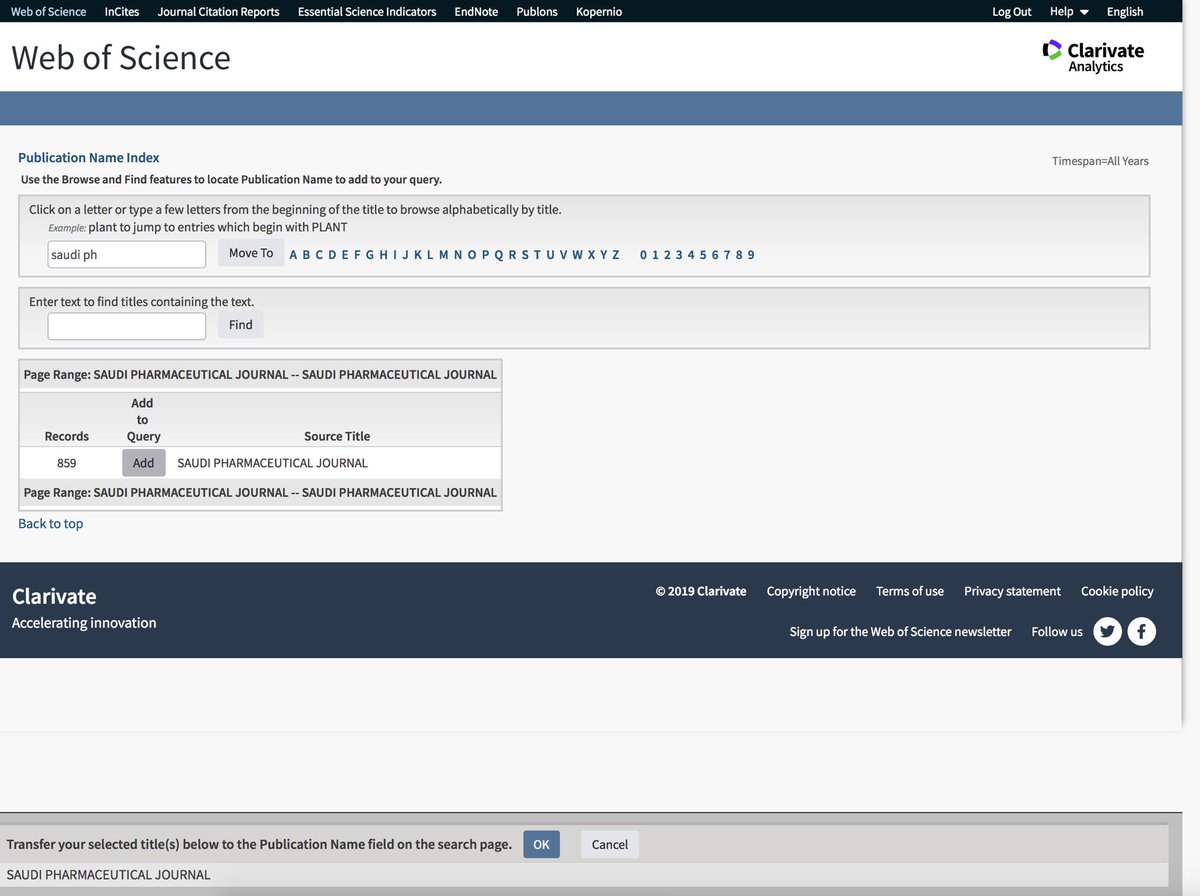Screen dimensions: 1200x896
Task: Open Journal Citation Reports
Action: pyautogui.click(x=219, y=12)
